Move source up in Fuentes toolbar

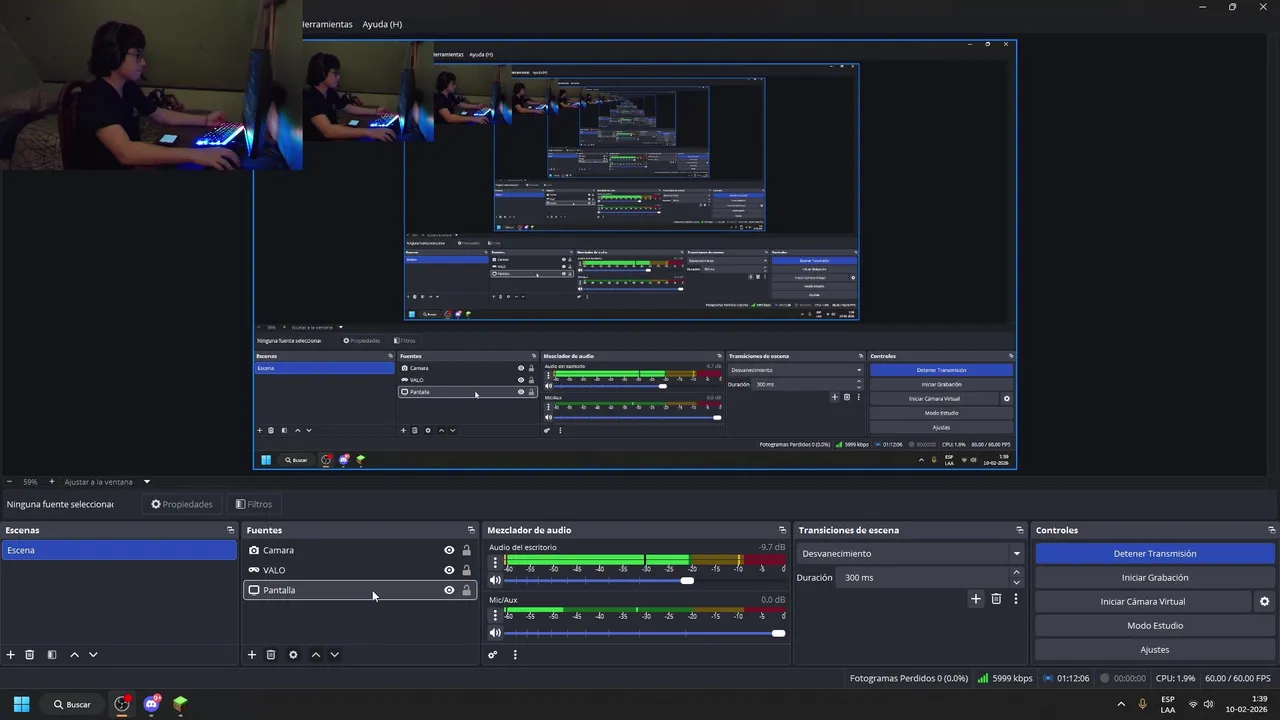[316, 655]
